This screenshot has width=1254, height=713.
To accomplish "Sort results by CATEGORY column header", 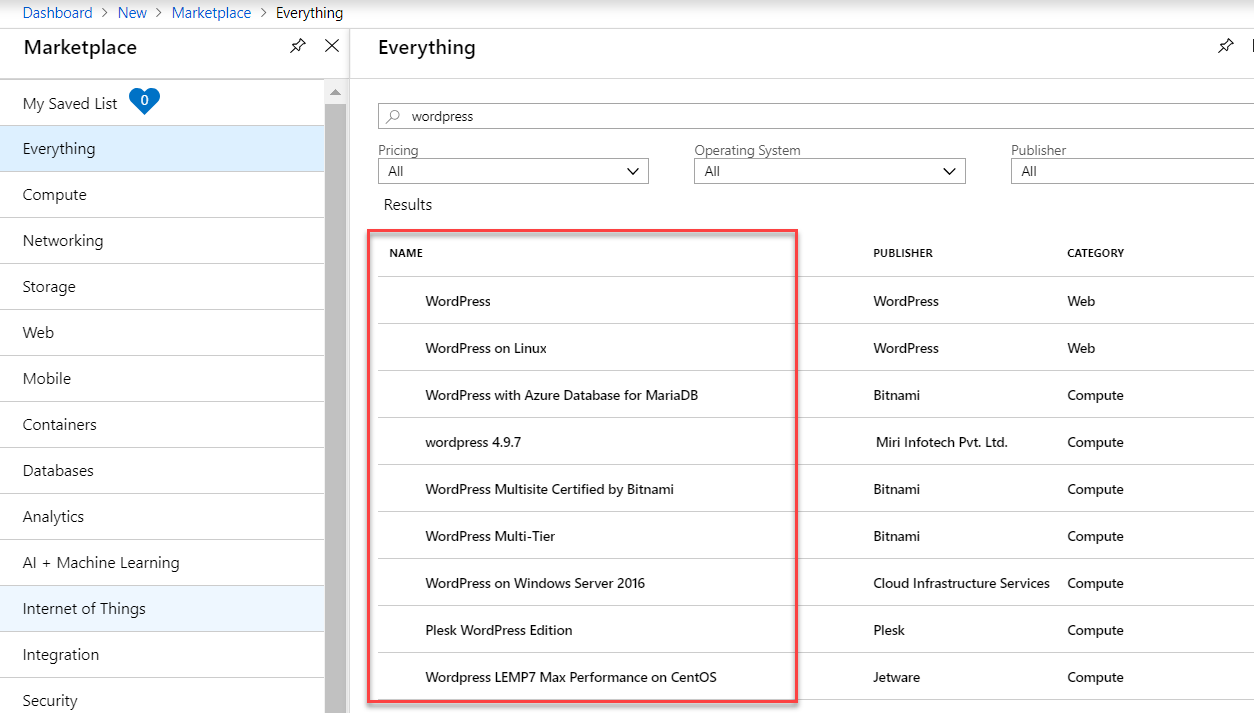I will pyautogui.click(x=1096, y=253).
